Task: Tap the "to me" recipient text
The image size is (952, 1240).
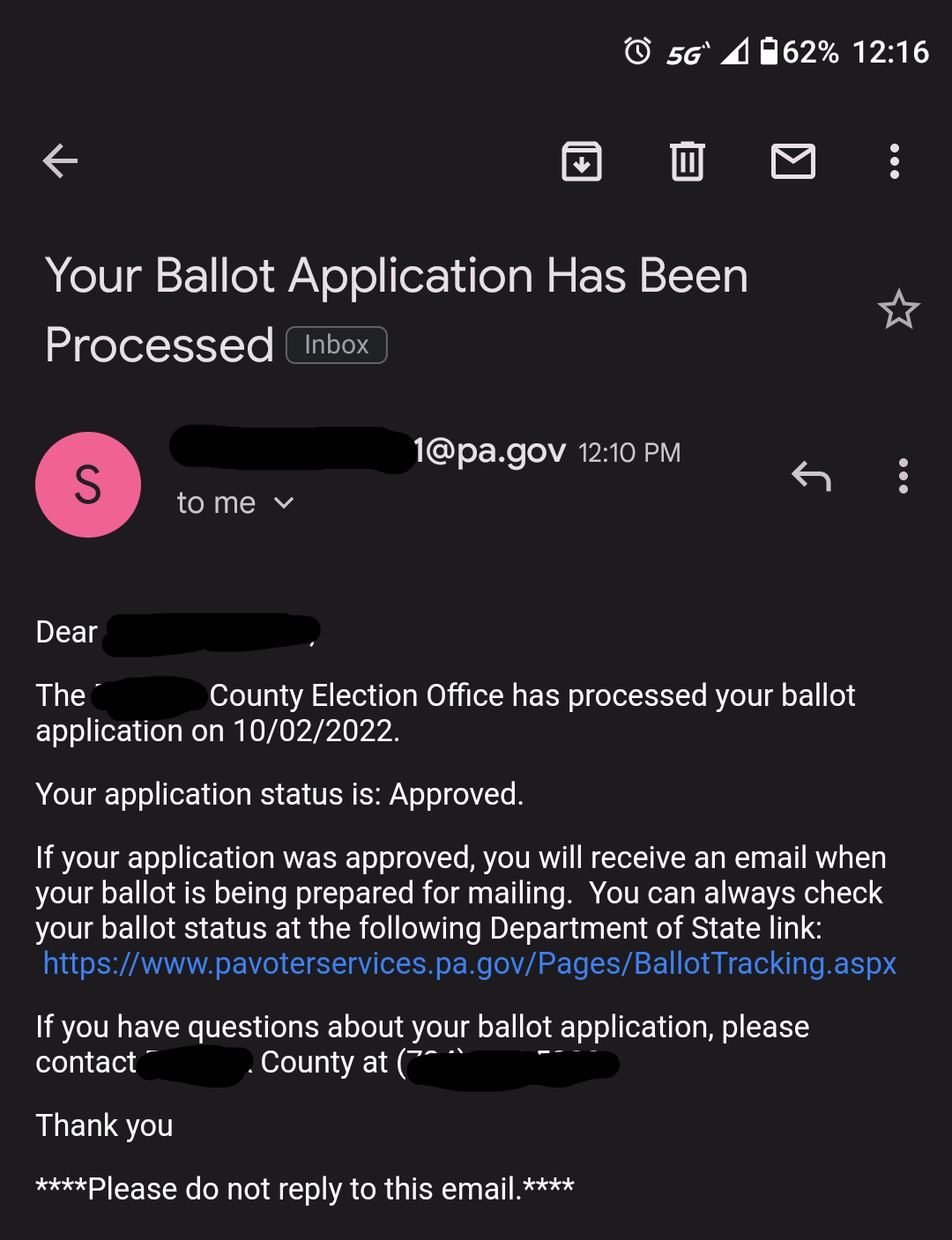Action: tap(216, 503)
